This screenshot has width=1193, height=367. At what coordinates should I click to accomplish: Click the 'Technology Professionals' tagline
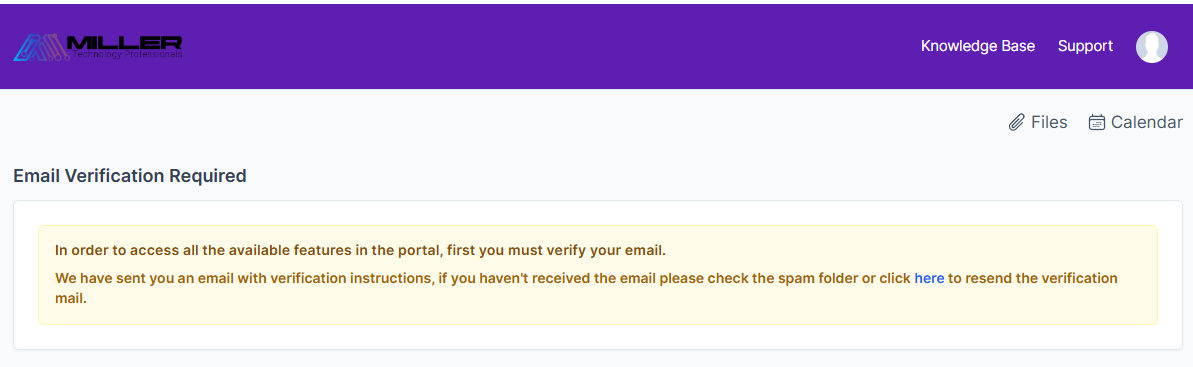pos(127,56)
